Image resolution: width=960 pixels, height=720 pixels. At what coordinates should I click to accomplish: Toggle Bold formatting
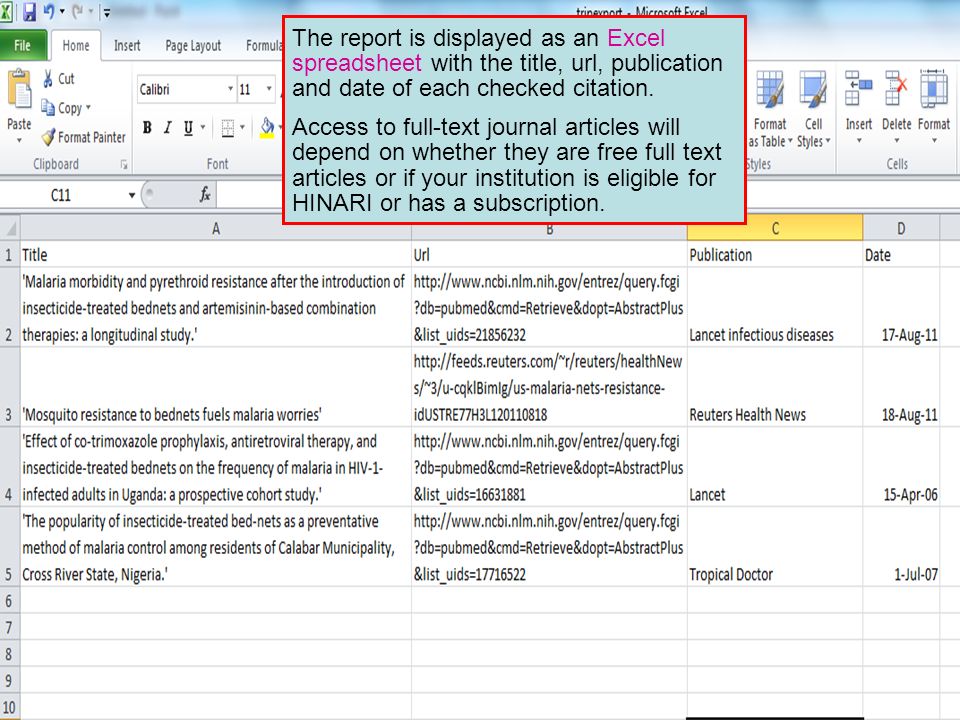147,127
